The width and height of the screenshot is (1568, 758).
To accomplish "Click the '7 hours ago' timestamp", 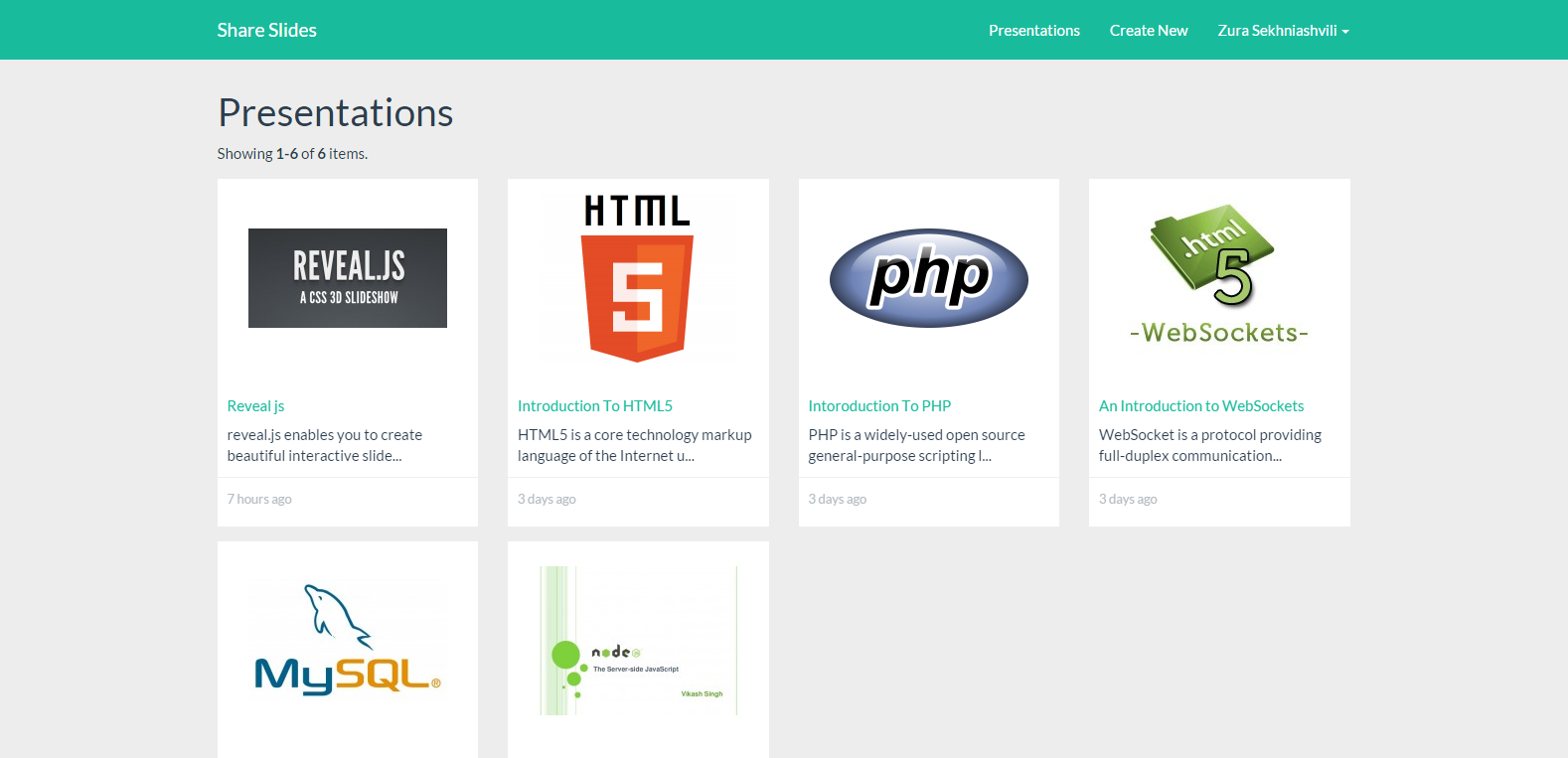I will pyautogui.click(x=259, y=499).
